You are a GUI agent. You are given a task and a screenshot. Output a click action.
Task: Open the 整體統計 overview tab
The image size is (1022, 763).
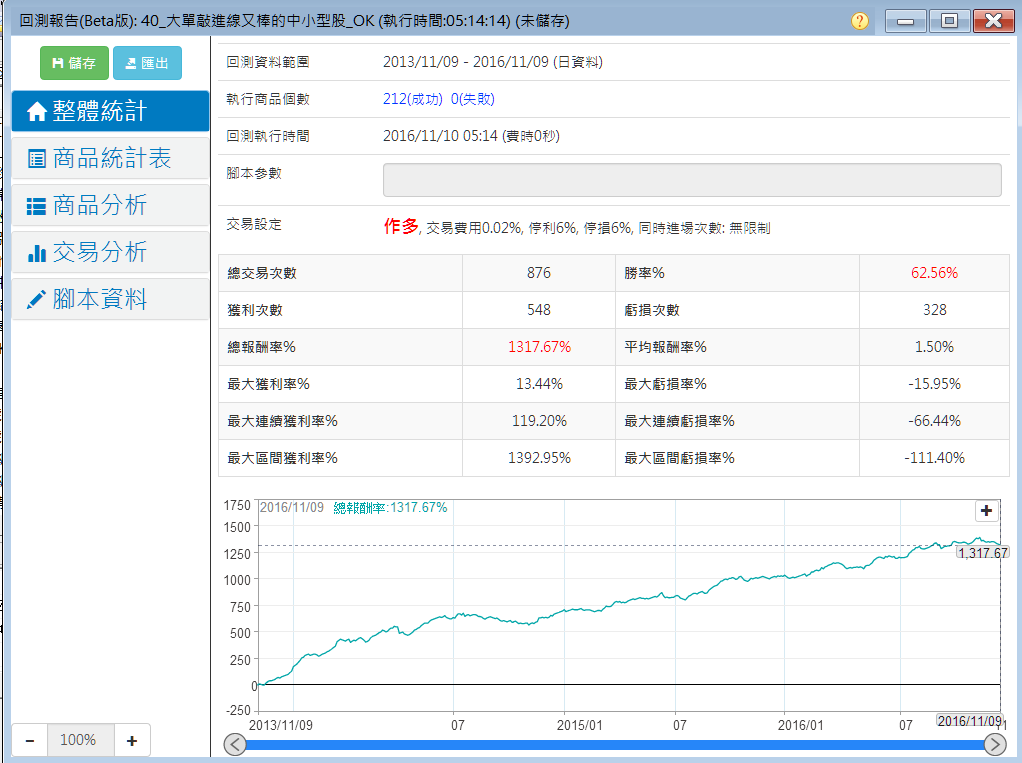110,111
